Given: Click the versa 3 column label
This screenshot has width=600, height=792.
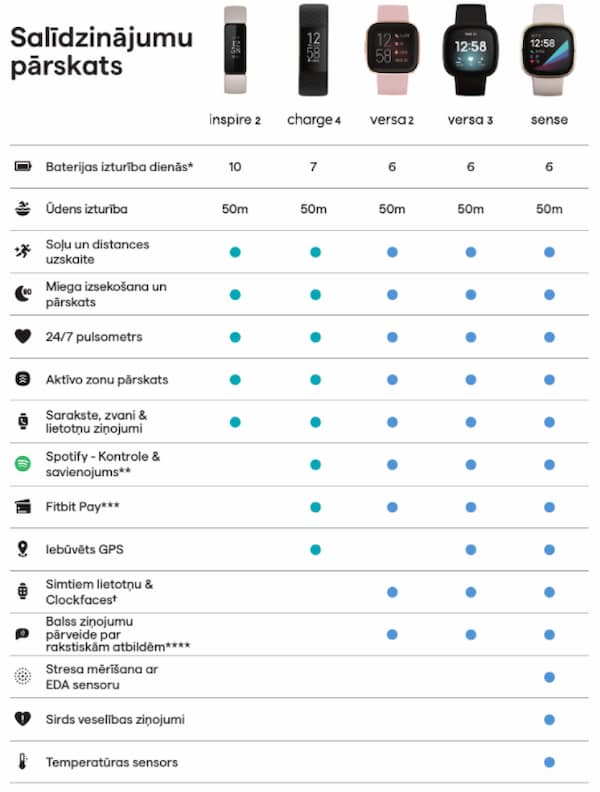Looking at the screenshot, I should 470,120.
